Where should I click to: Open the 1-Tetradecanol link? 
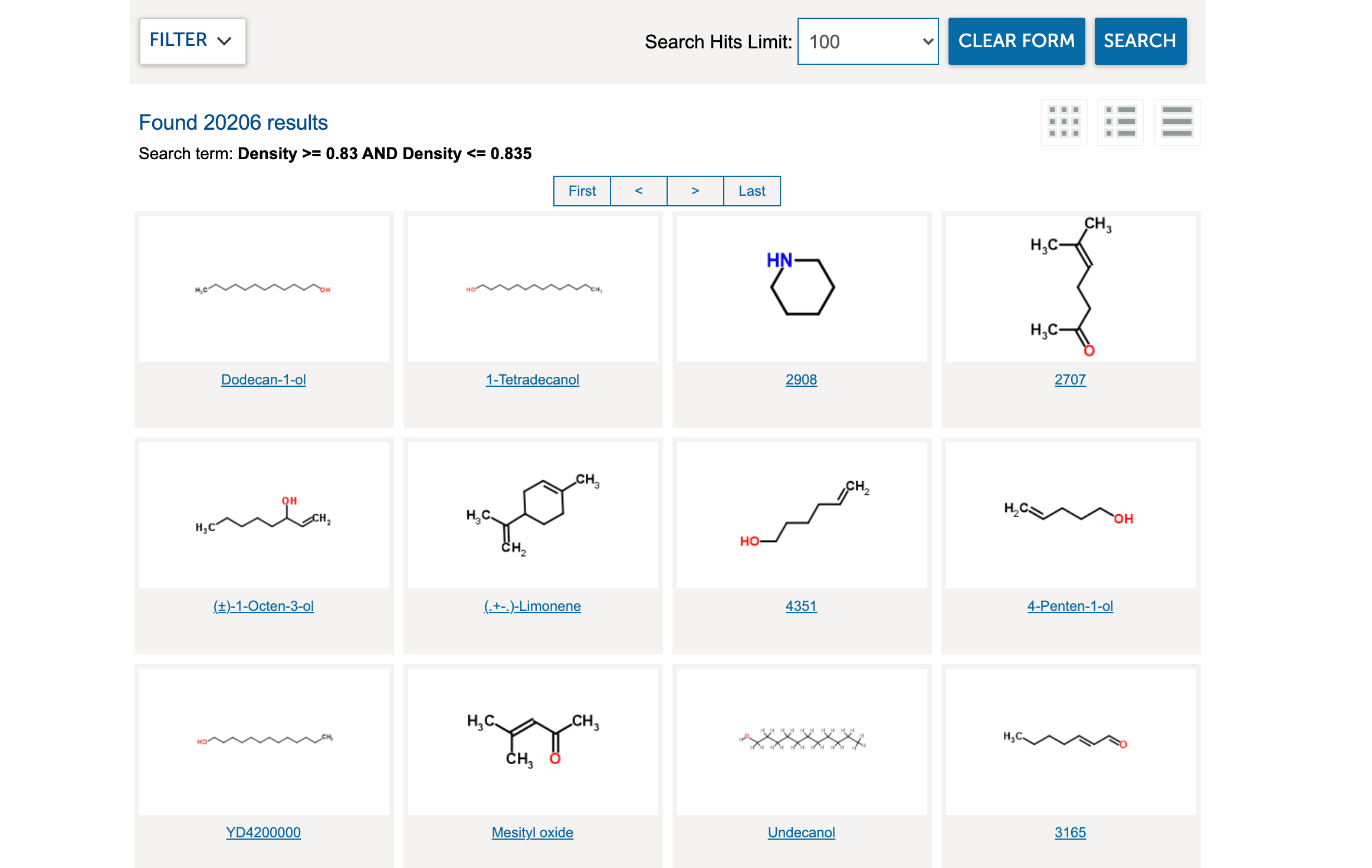(533, 380)
